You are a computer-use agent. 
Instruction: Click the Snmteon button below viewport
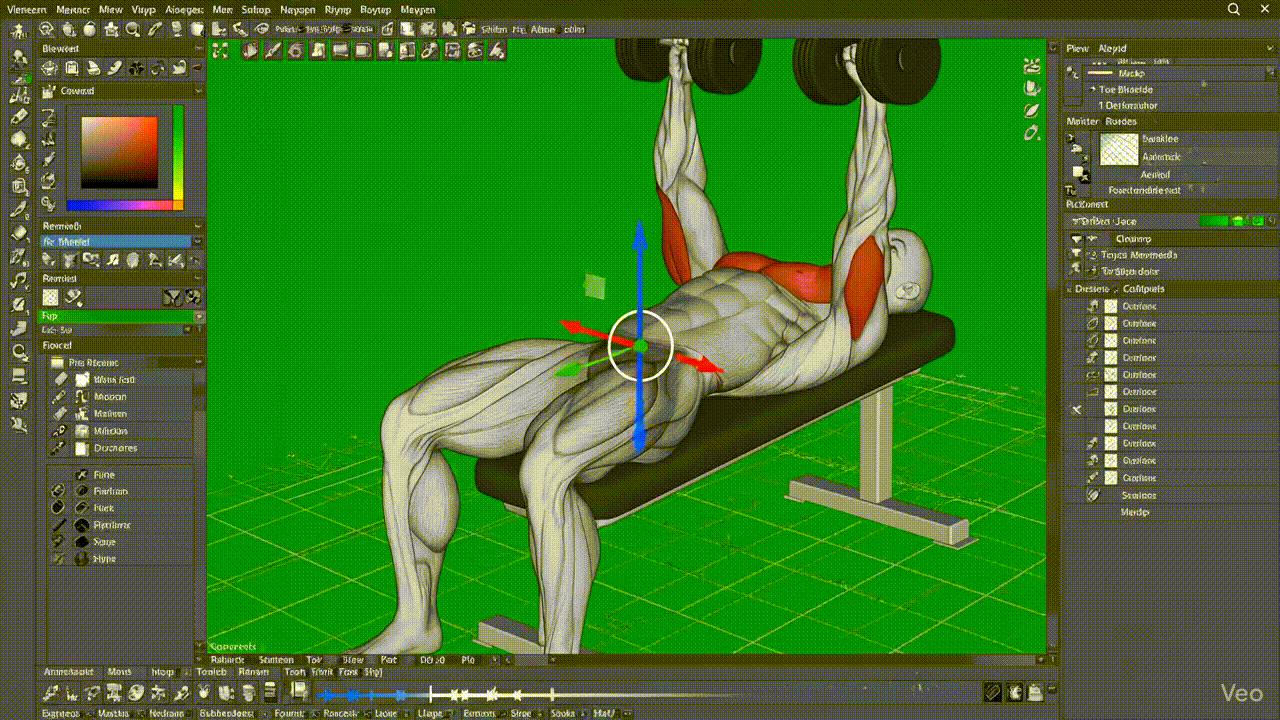click(x=276, y=660)
